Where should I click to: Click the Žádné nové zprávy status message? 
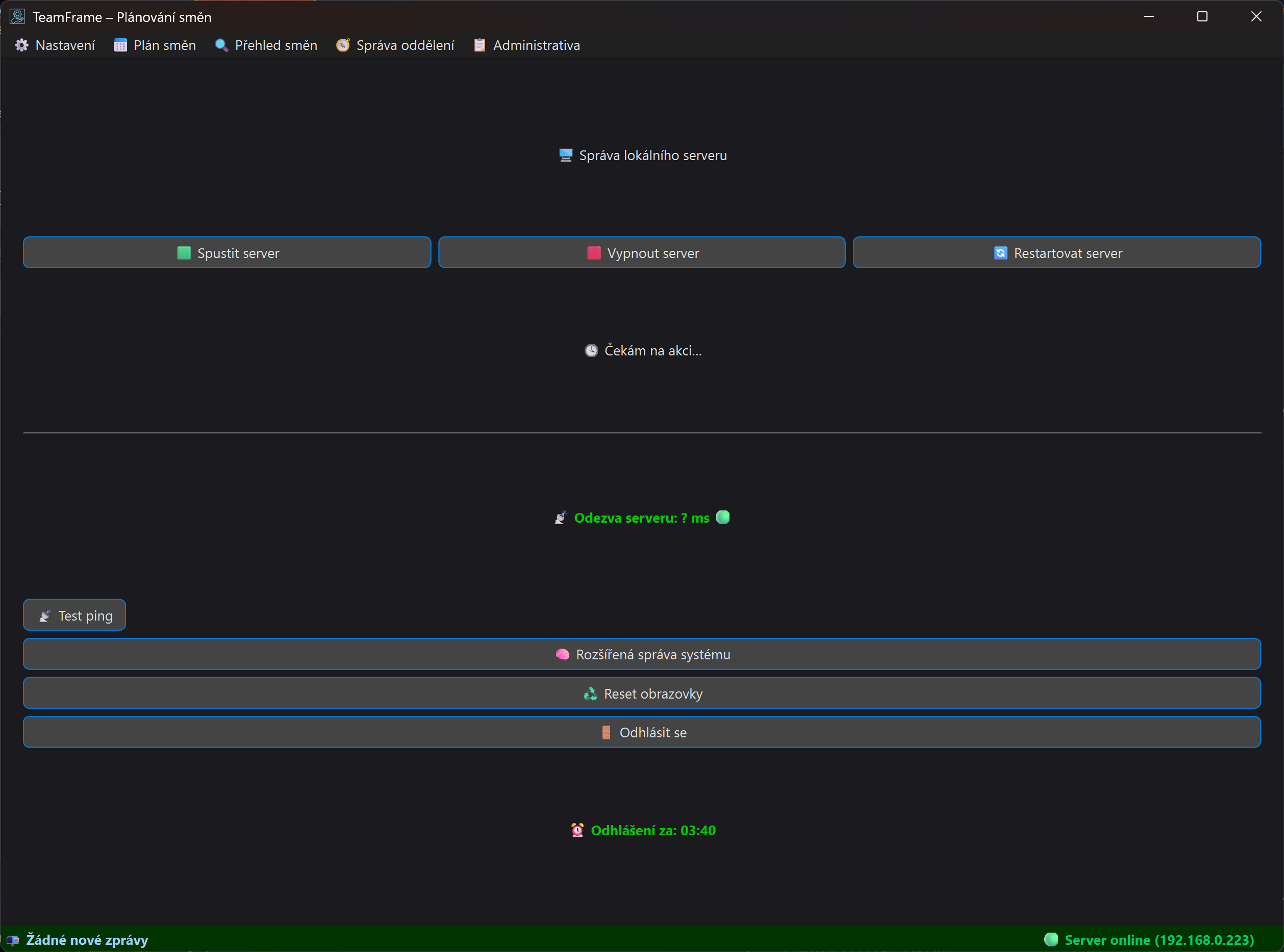pyautogui.click(x=87, y=940)
